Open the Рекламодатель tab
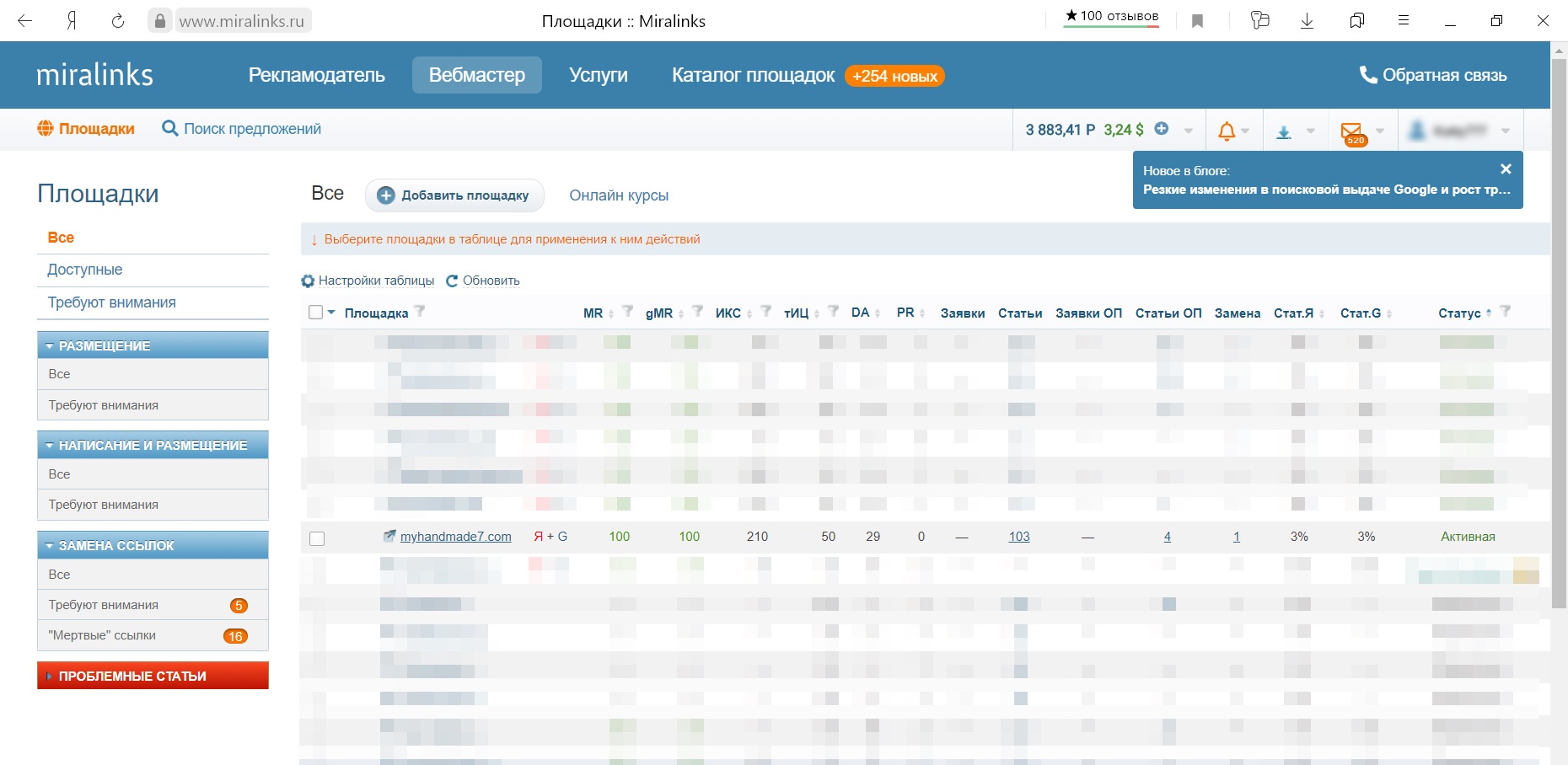1568x765 pixels. tap(316, 75)
